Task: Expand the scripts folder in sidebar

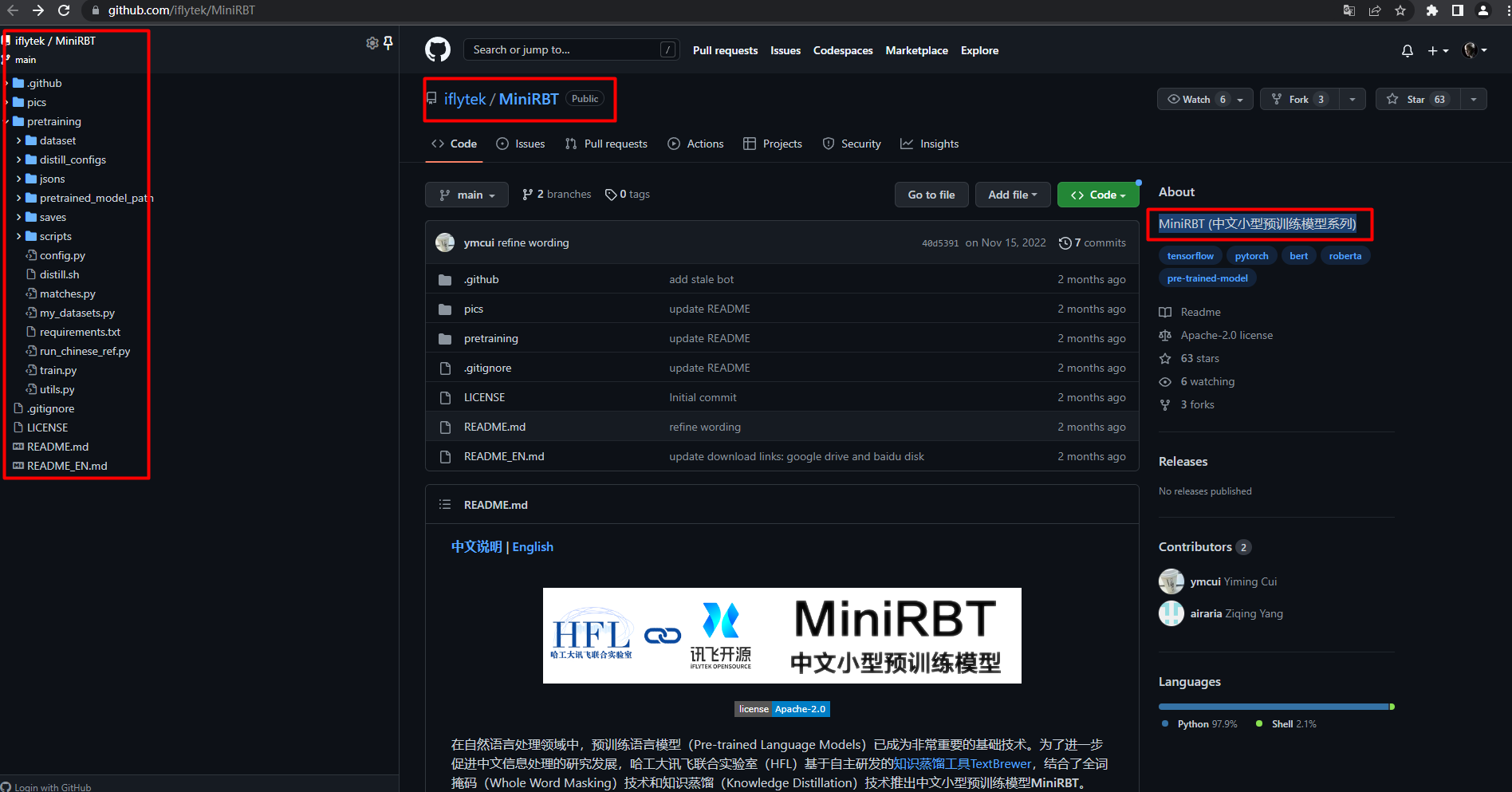Action: (19, 236)
